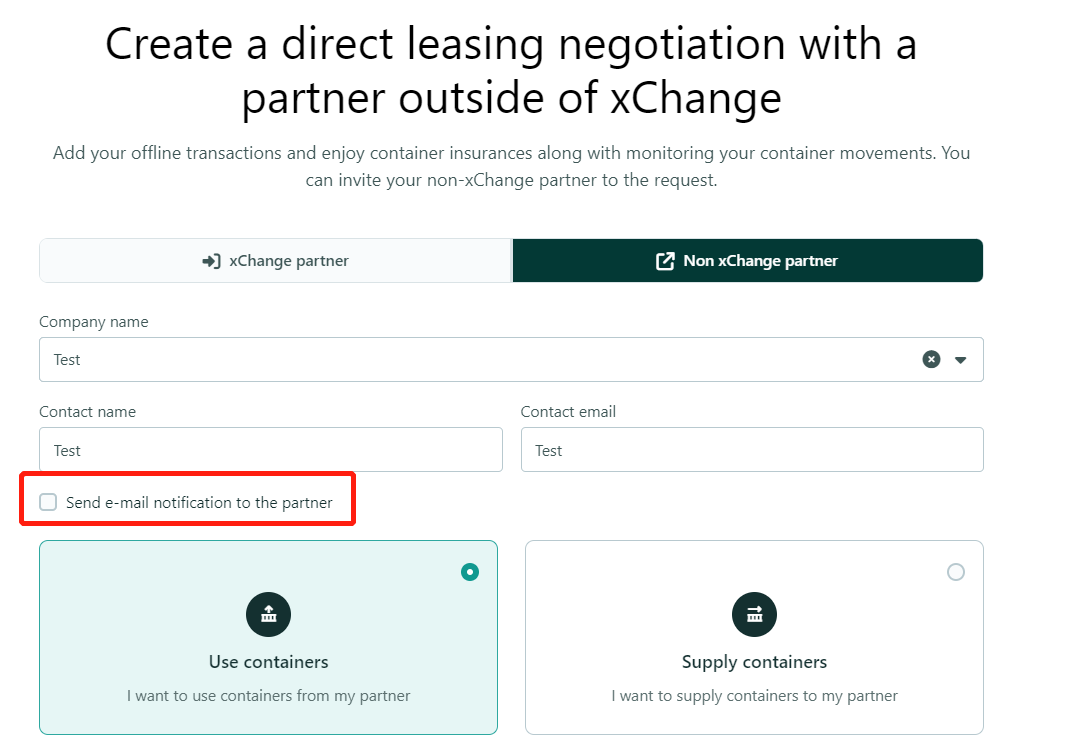Click the 'Send e-mail notification to the partner' label
This screenshot has height=754, width=1069.
tap(199, 503)
